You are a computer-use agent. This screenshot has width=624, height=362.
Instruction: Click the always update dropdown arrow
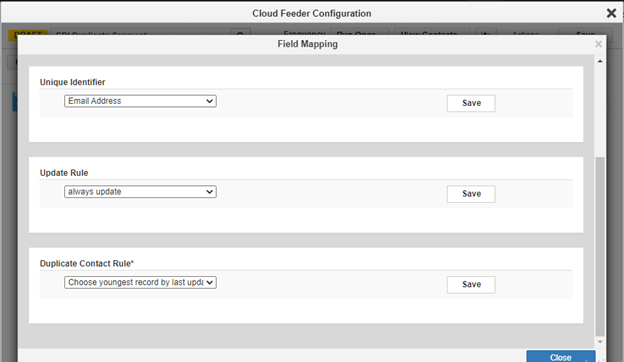point(209,192)
